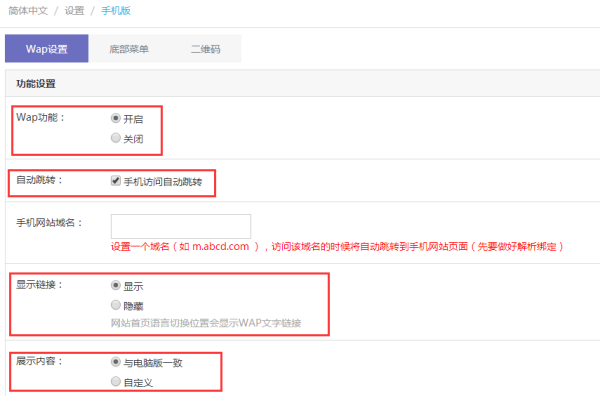Viewport: 600px width, 396px height.
Task: Toggle the 手机访问自动跳转 checkbox
Action: (116, 181)
